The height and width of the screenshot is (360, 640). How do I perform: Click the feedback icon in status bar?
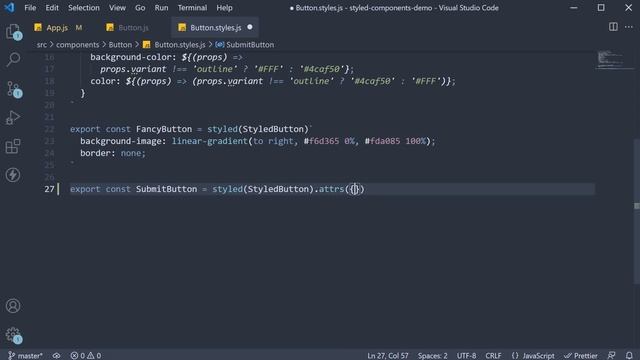[611, 356]
